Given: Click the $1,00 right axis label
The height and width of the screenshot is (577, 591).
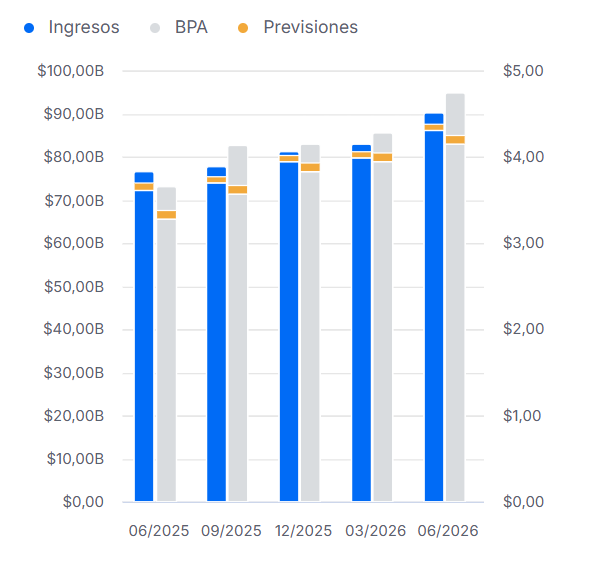Looking at the screenshot, I should [x=522, y=416].
